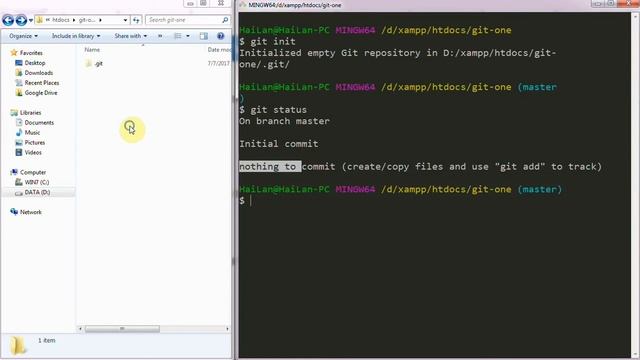
Task: Click the "git status" command line
Action: (273, 109)
